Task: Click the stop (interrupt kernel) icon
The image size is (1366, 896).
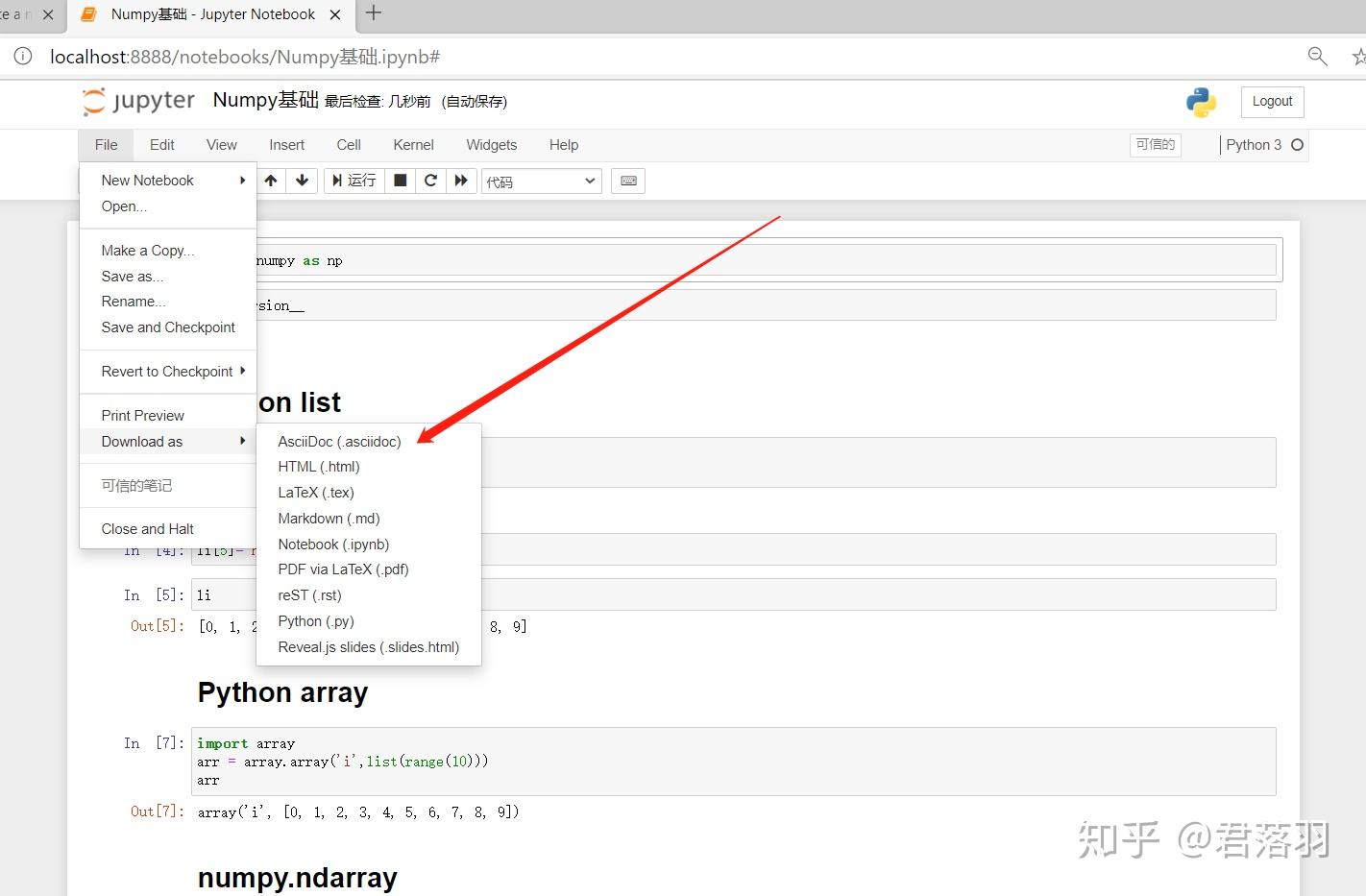Action: (x=400, y=181)
